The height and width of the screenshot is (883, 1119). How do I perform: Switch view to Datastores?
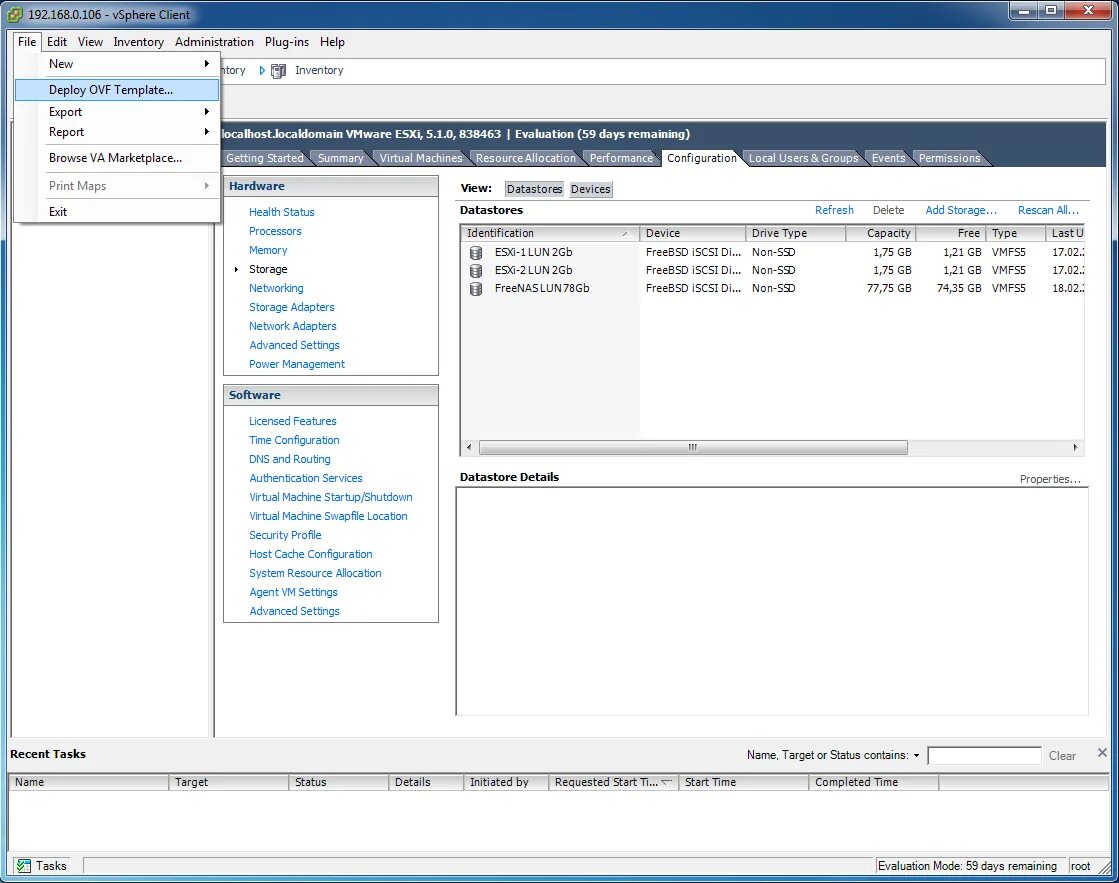click(533, 189)
